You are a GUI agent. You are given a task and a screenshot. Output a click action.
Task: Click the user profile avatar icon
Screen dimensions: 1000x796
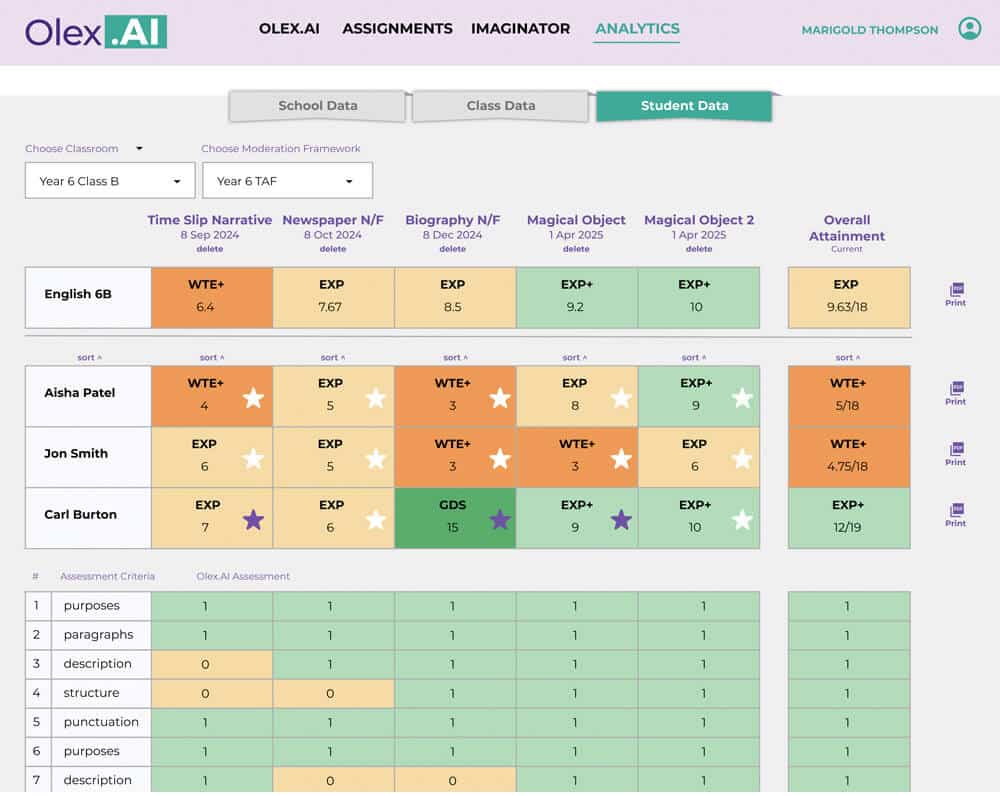pyautogui.click(x=969, y=29)
